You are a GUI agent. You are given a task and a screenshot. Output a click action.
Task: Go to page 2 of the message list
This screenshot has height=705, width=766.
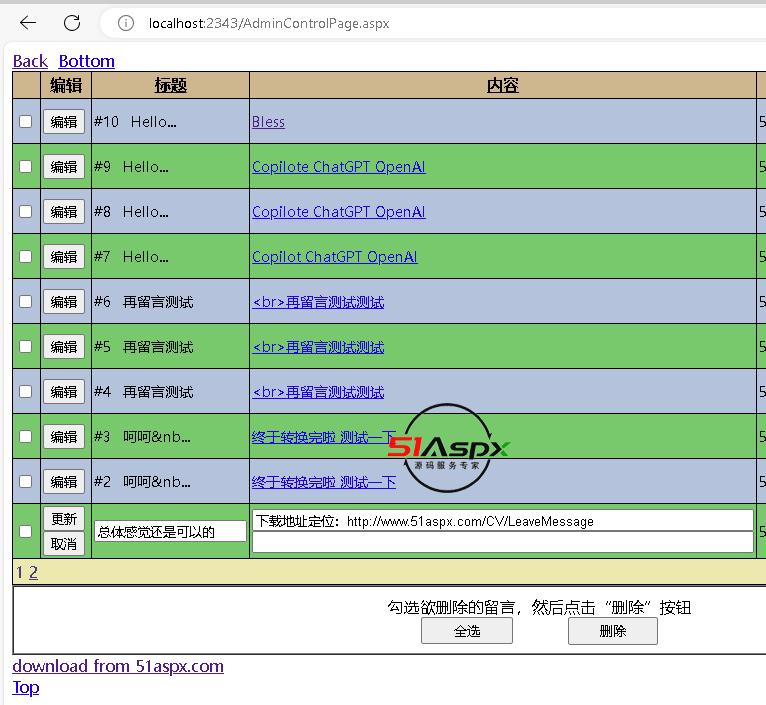tap(33, 573)
